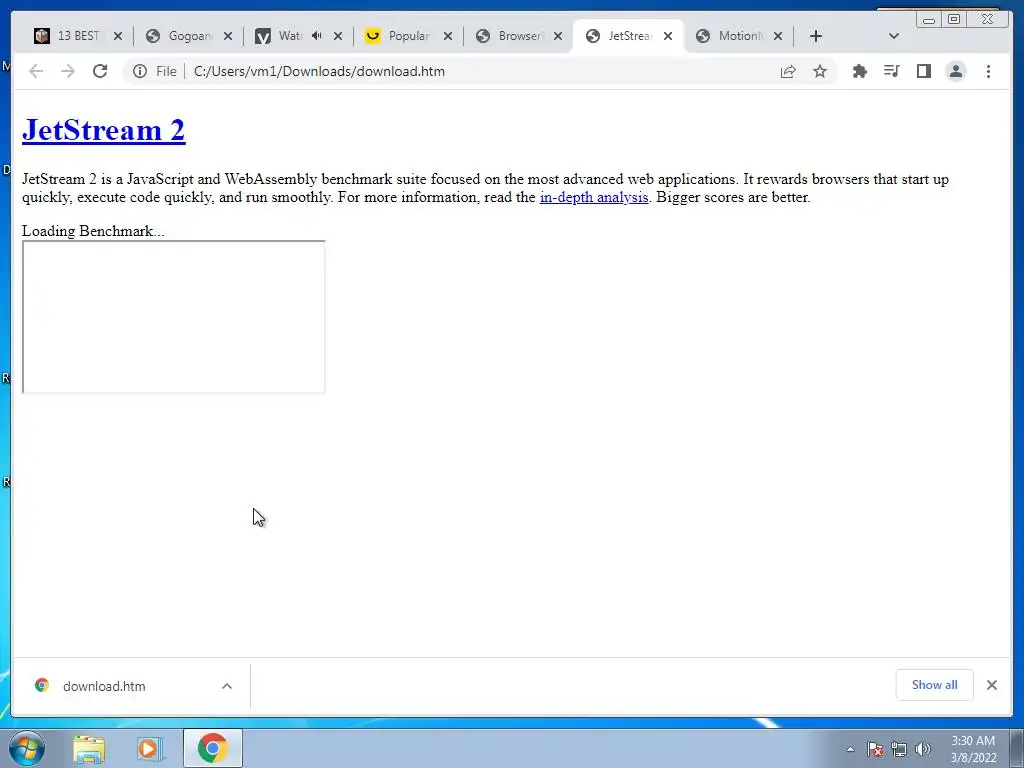
Task: Open media controls icon
Action: [x=891, y=71]
